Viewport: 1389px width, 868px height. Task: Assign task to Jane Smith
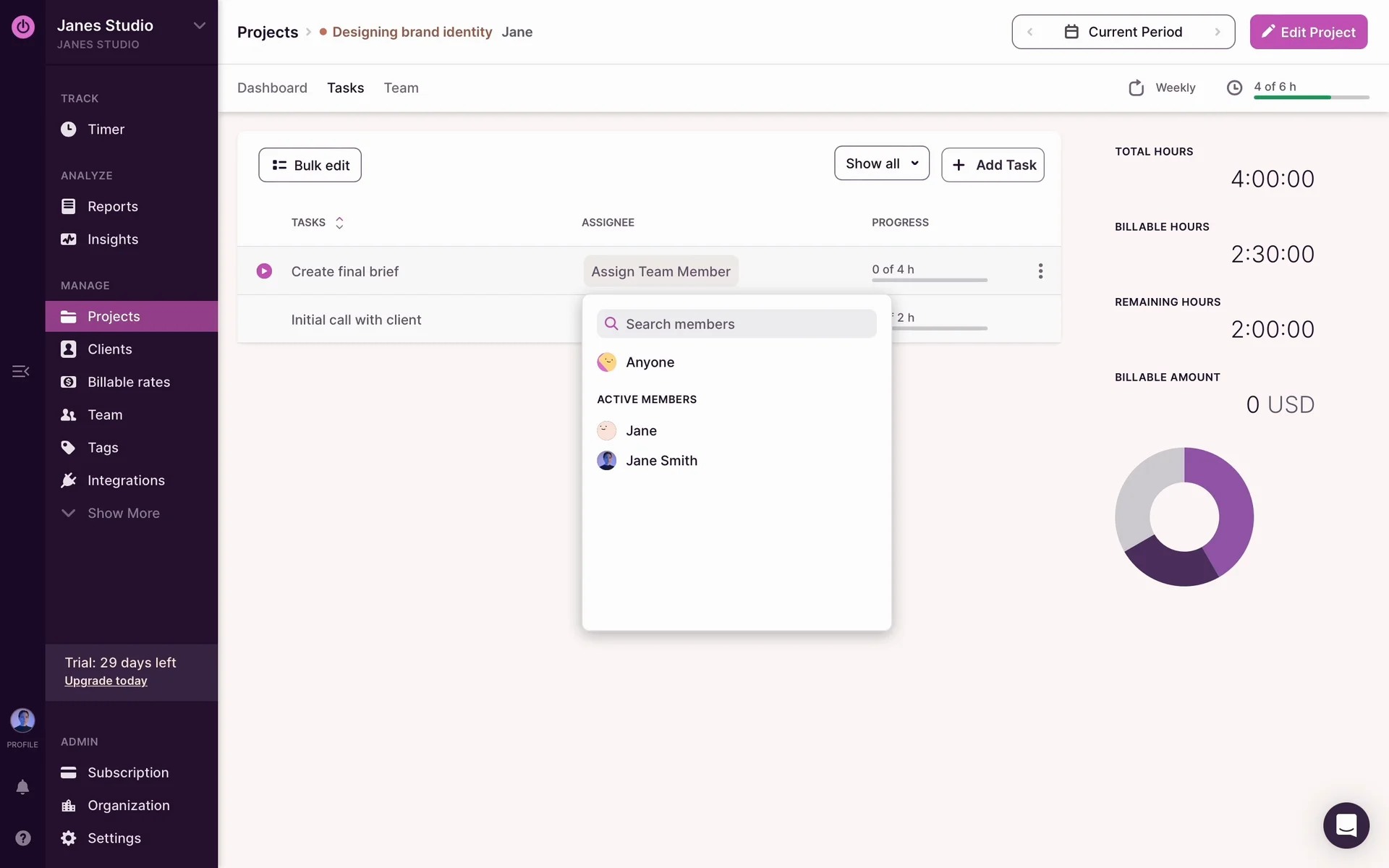(x=660, y=461)
